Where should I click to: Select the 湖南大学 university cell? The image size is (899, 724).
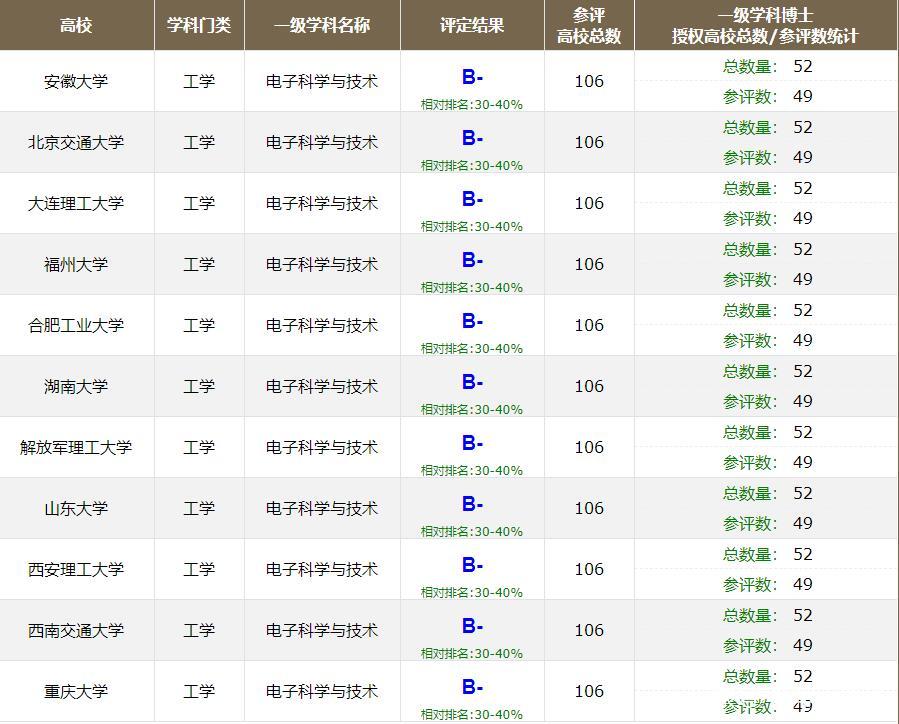coord(76,386)
